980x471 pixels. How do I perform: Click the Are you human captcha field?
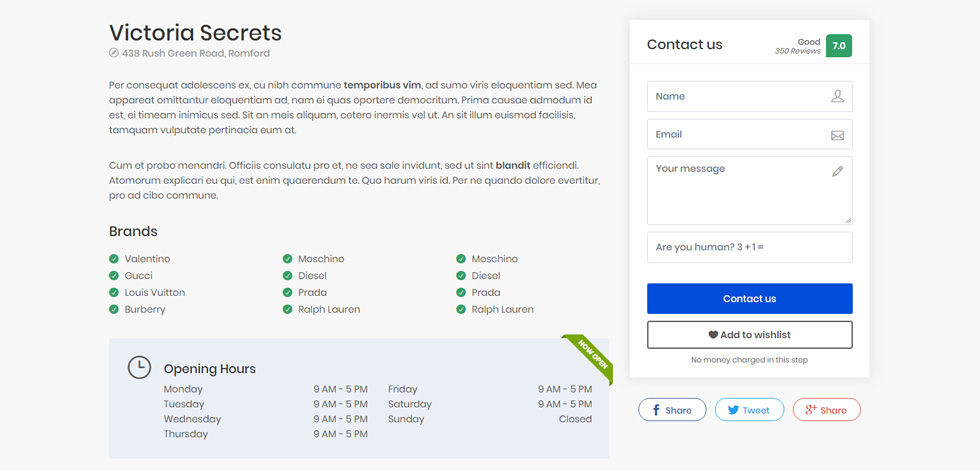point(749,247)
